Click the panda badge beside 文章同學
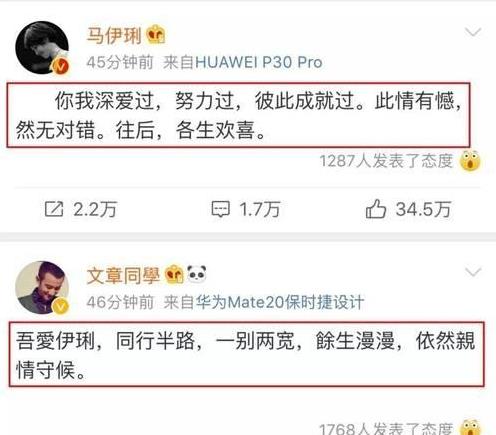This screenshot has width=496, height=435. point(197,274)
